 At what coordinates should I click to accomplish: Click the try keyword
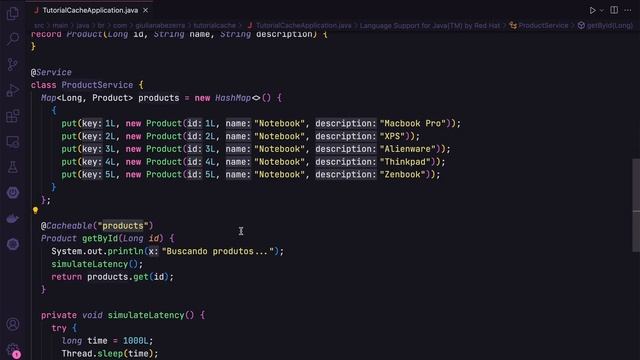[x=59, y=328]
